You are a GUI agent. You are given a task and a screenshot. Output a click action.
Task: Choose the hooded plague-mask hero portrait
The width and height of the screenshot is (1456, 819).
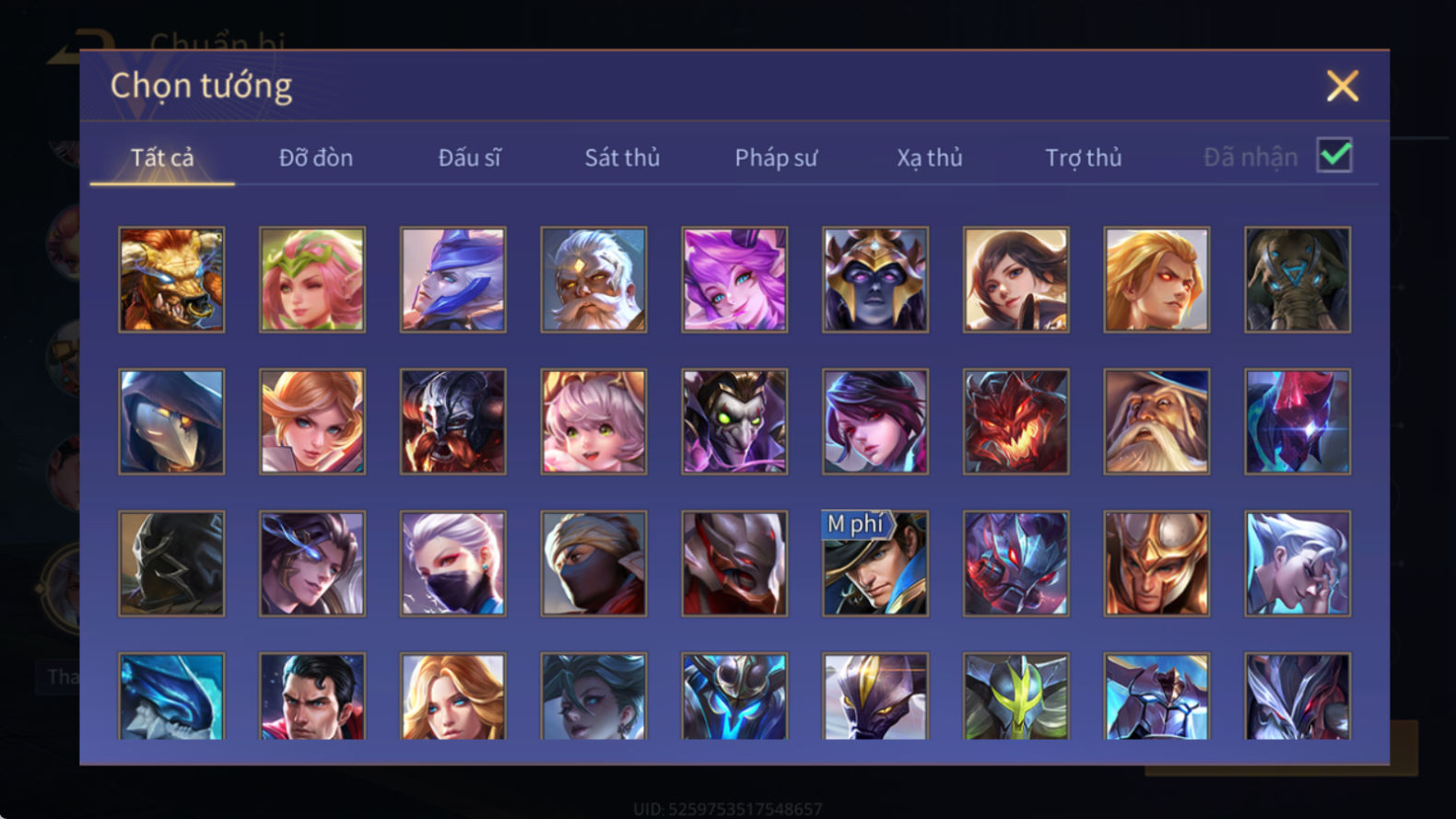point(171,421)
